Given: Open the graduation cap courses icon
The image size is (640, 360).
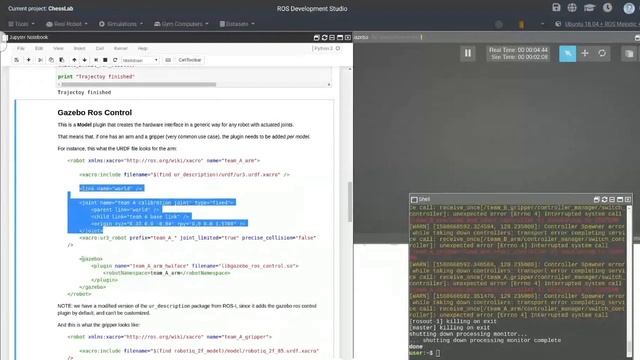Looking at the screenshot, I should 589,7.
